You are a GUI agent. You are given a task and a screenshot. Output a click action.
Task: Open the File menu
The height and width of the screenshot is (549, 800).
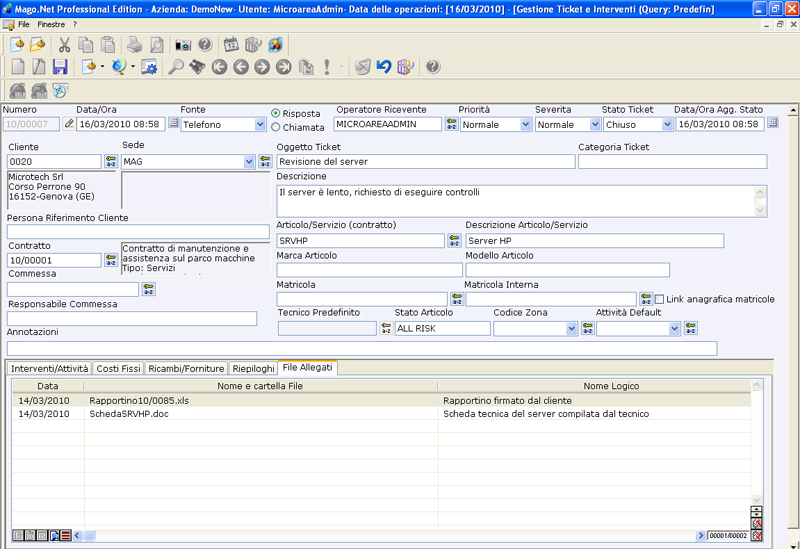(23, 24)
